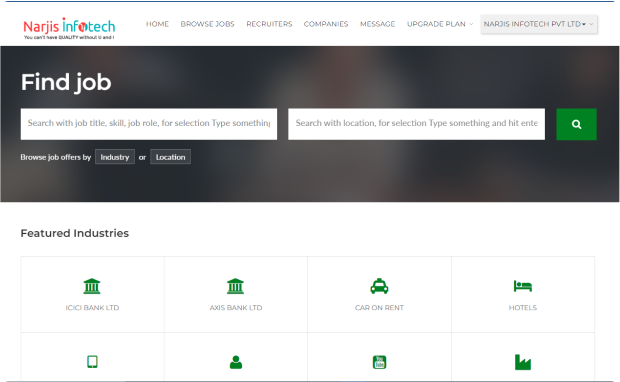Open the COMPANIES menu item
The height and width of the screenshot is (382, 620).
(326, 24)
